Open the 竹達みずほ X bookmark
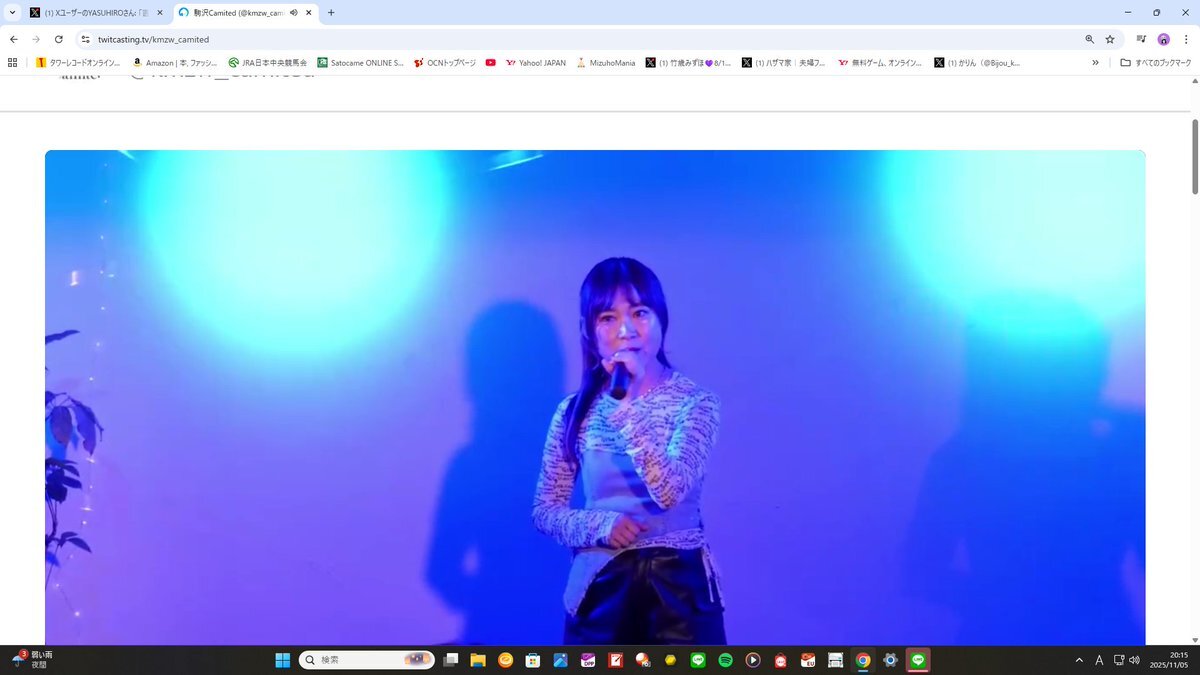This screenshot has width=1200, height=675. 689,62
